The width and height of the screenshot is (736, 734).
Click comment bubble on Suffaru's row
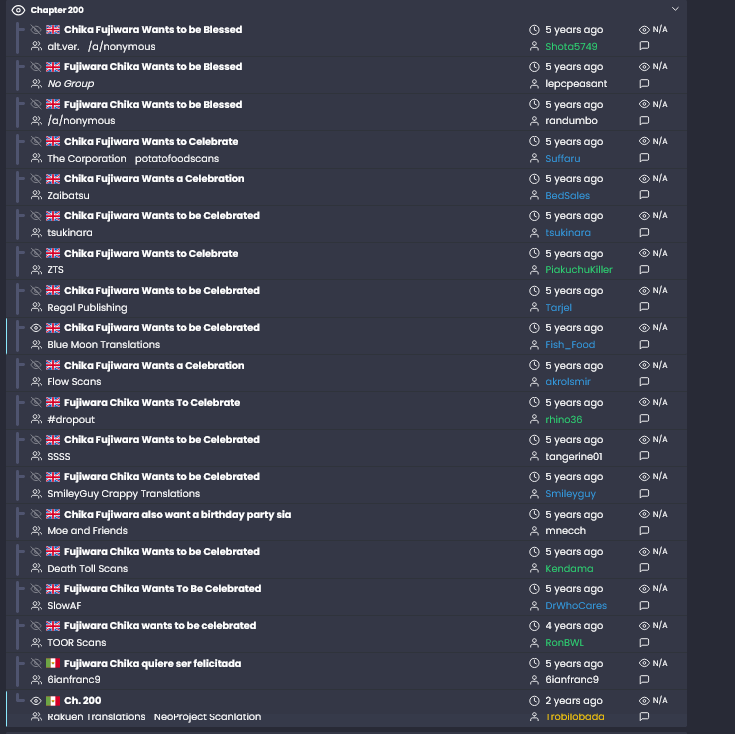click(x=644, y=159)
